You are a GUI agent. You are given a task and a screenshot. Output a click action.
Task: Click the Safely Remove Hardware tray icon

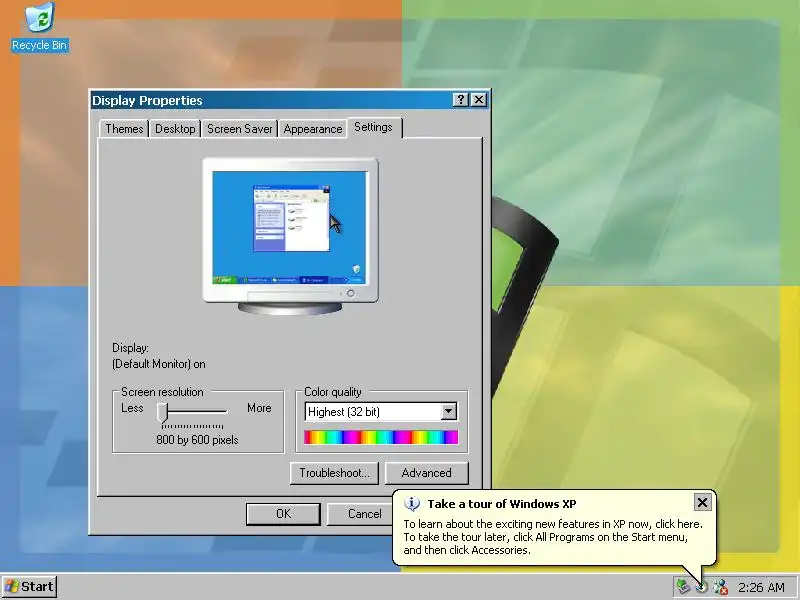683,587
